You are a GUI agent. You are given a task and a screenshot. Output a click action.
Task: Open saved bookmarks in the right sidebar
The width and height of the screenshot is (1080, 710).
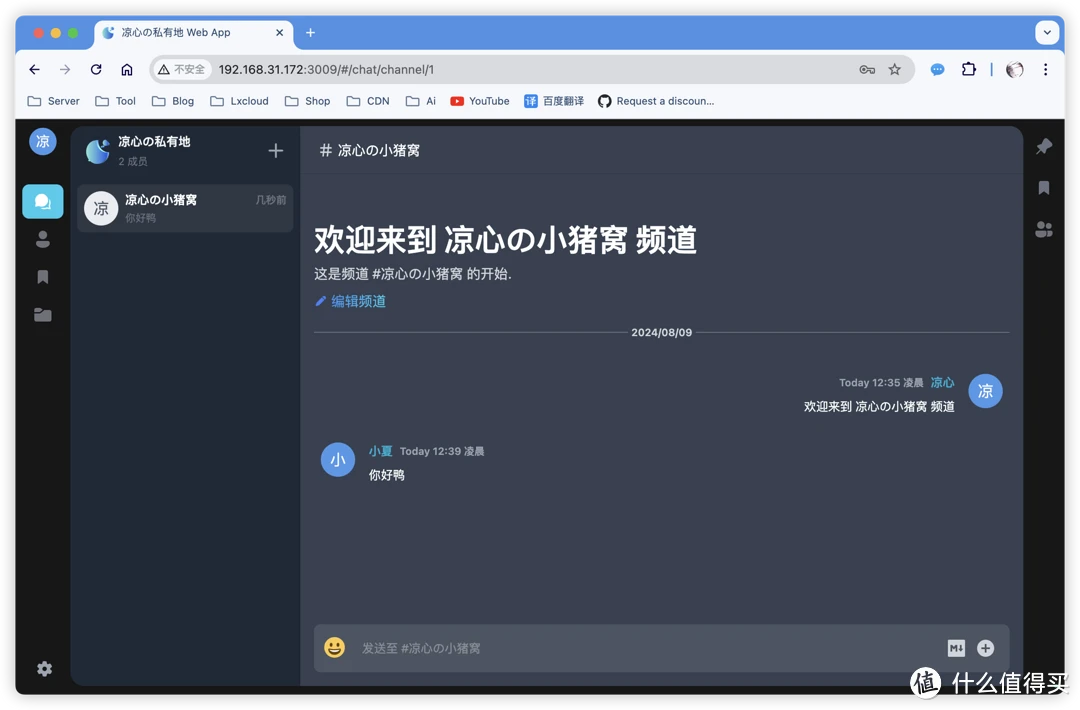coord(1043,187)
